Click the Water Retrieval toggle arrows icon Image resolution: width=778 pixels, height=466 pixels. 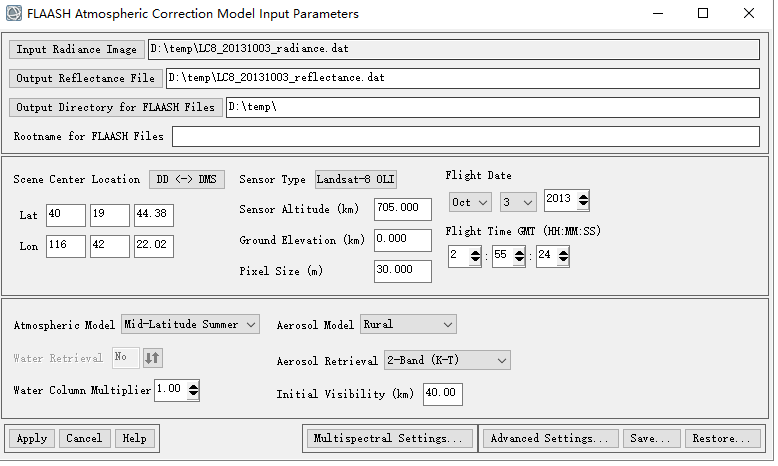[153, 358]
